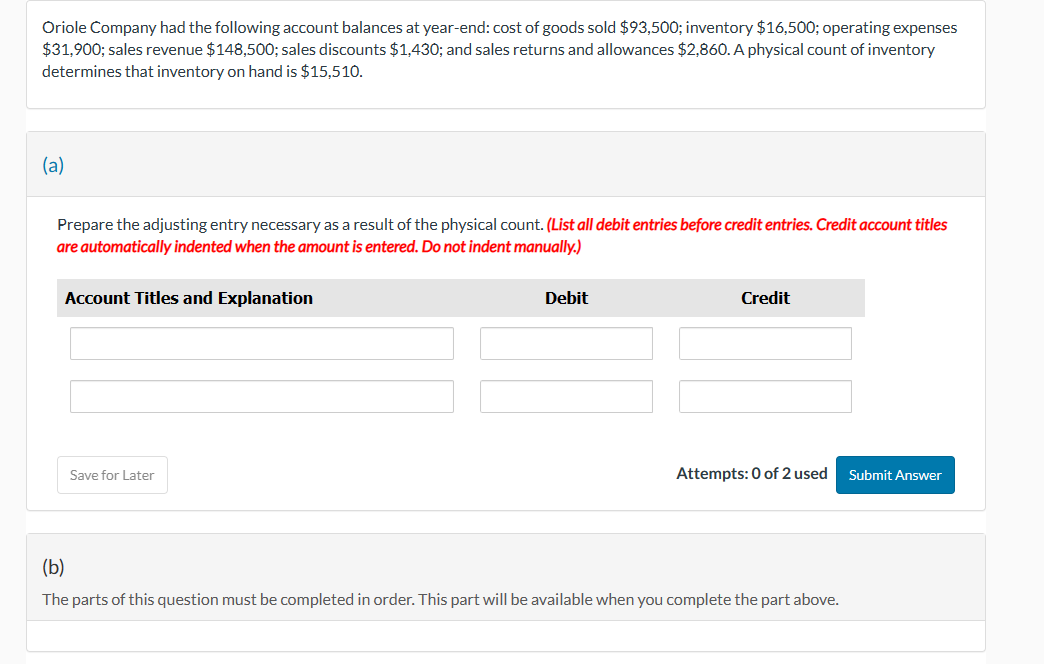The width and height of the screenshot is (1044, 664).
Task: Click the second Account Titles entry field
Action: click(261, 396)
